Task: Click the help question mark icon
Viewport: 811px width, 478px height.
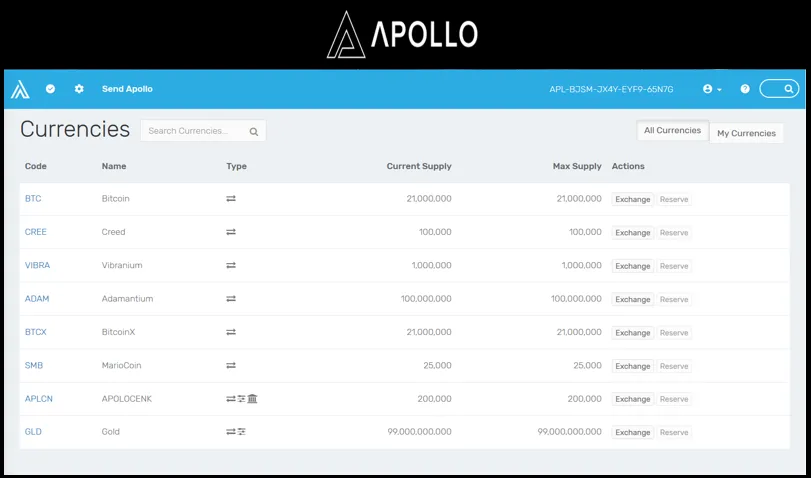Action: pyautogui.click(x=745, y=89)
